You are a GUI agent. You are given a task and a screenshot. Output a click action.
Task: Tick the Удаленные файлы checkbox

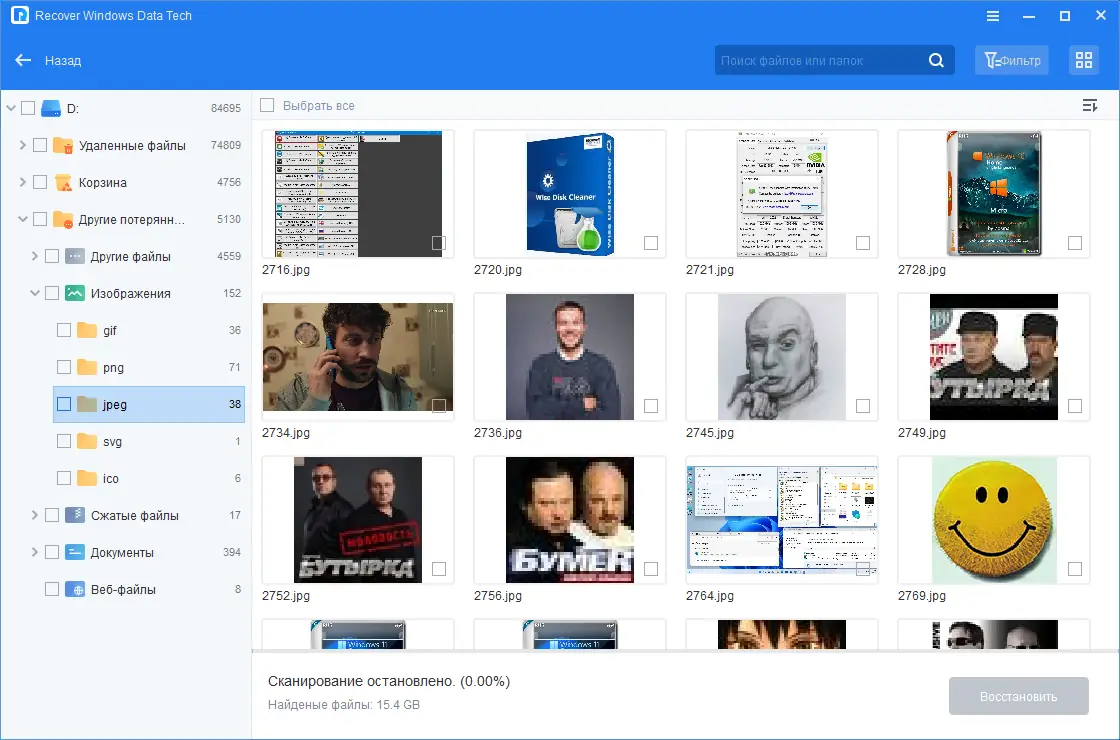pyautogui.click(x=40, y=146)
